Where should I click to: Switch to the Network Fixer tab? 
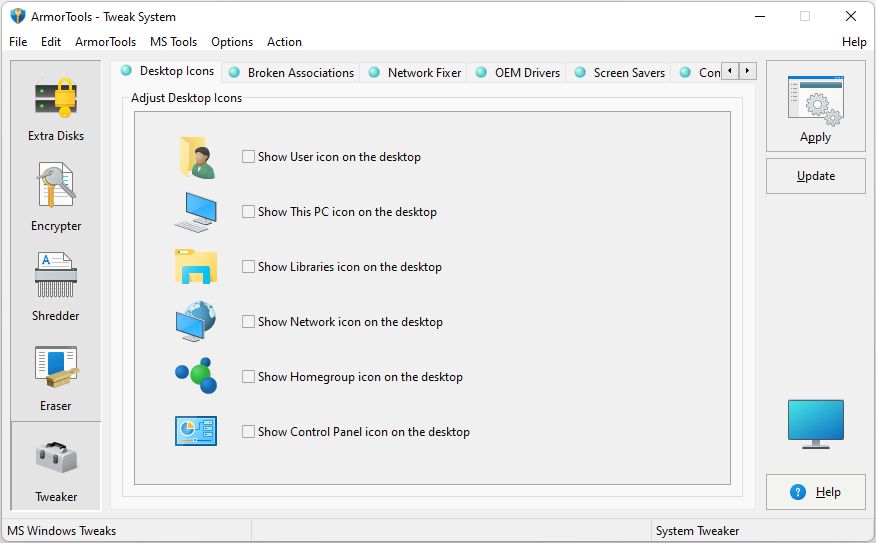click(424, 73)
